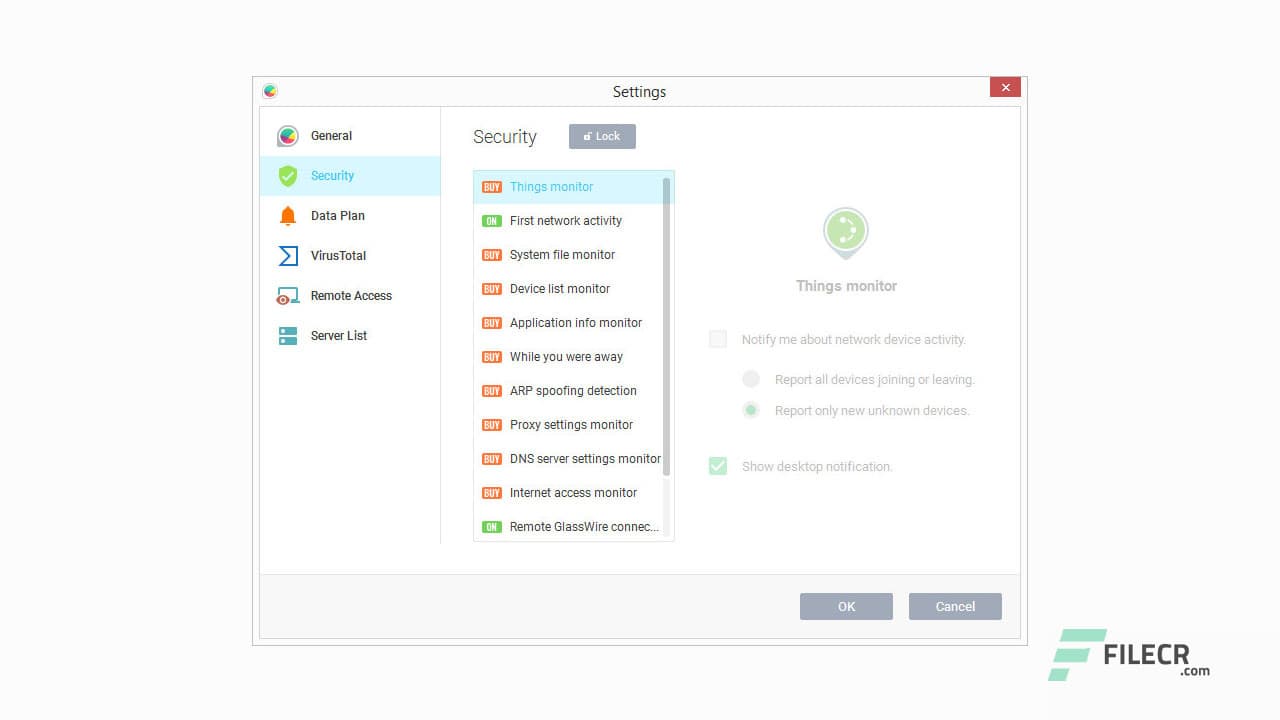Open Data Plan via bell icon

point(287,215)
